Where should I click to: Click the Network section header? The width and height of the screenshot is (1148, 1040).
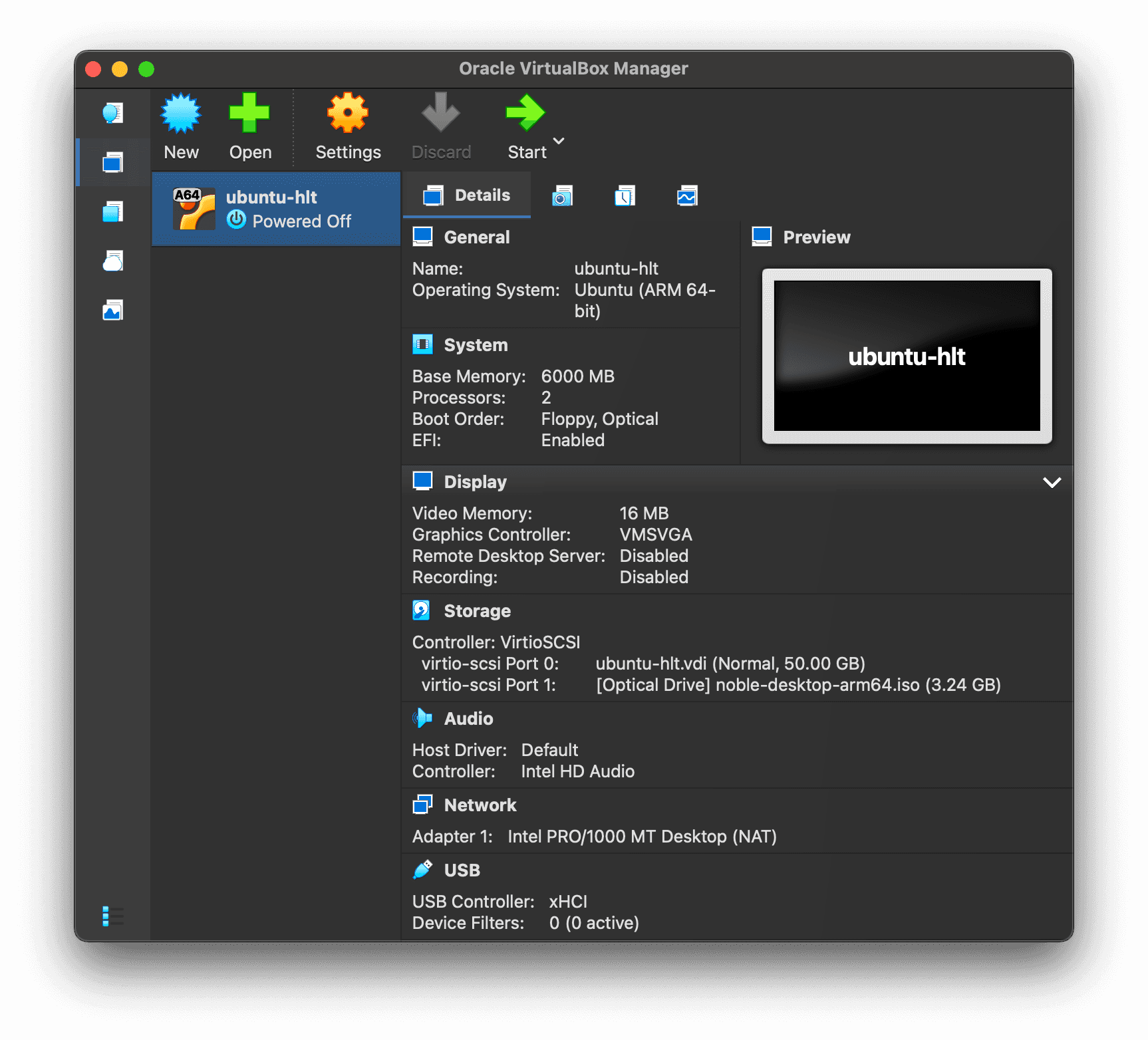click(480, 805)
